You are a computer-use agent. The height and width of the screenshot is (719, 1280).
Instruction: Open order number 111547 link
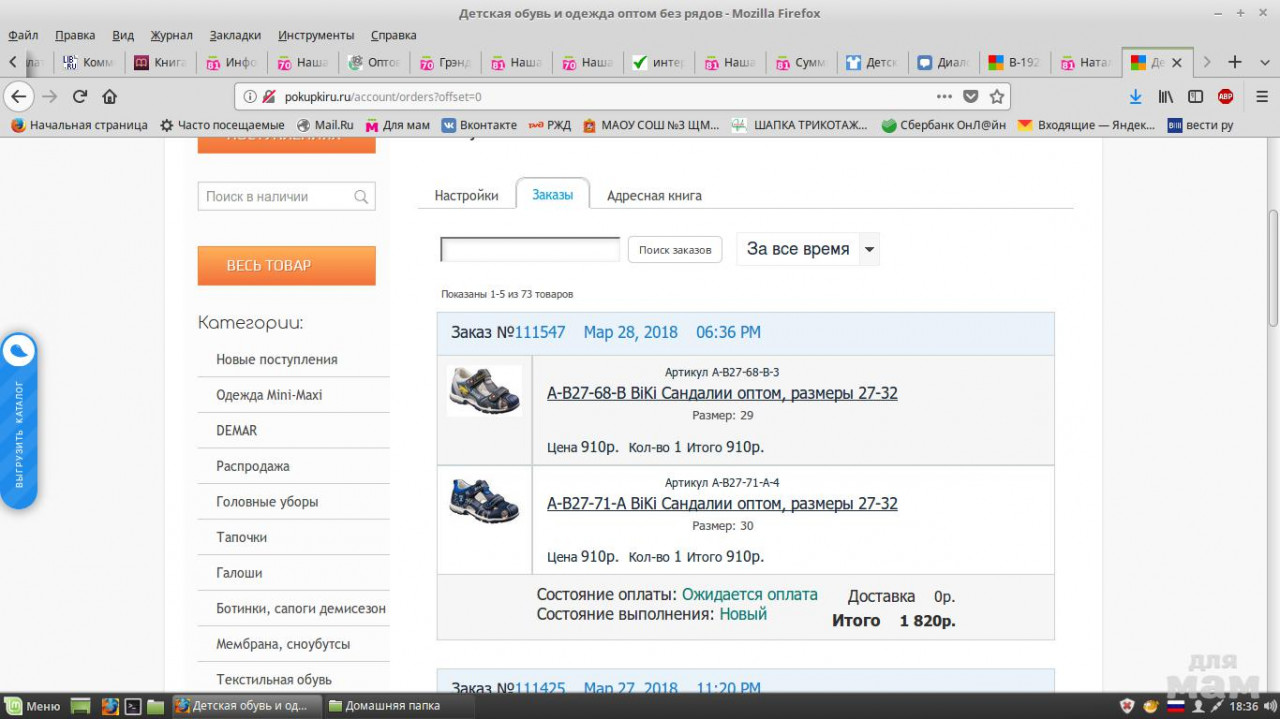[x=540, y=332]
